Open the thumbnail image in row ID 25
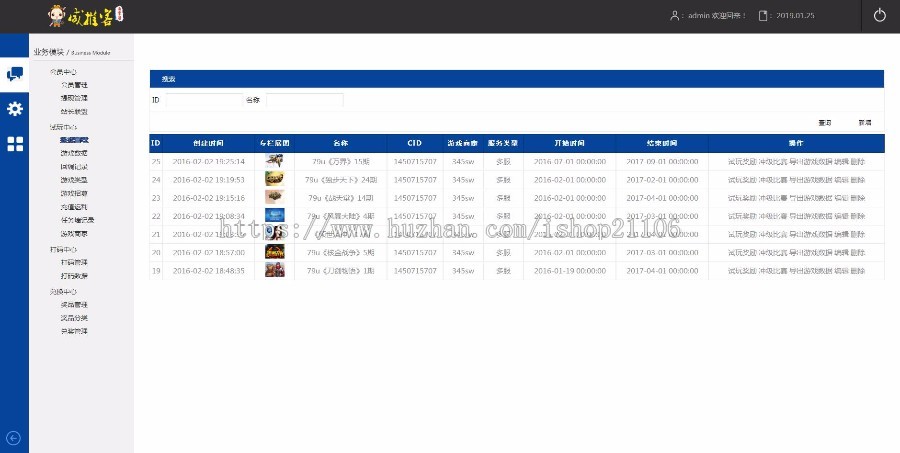The height and width of the screenshot is (453, 900). click(274, 161)
